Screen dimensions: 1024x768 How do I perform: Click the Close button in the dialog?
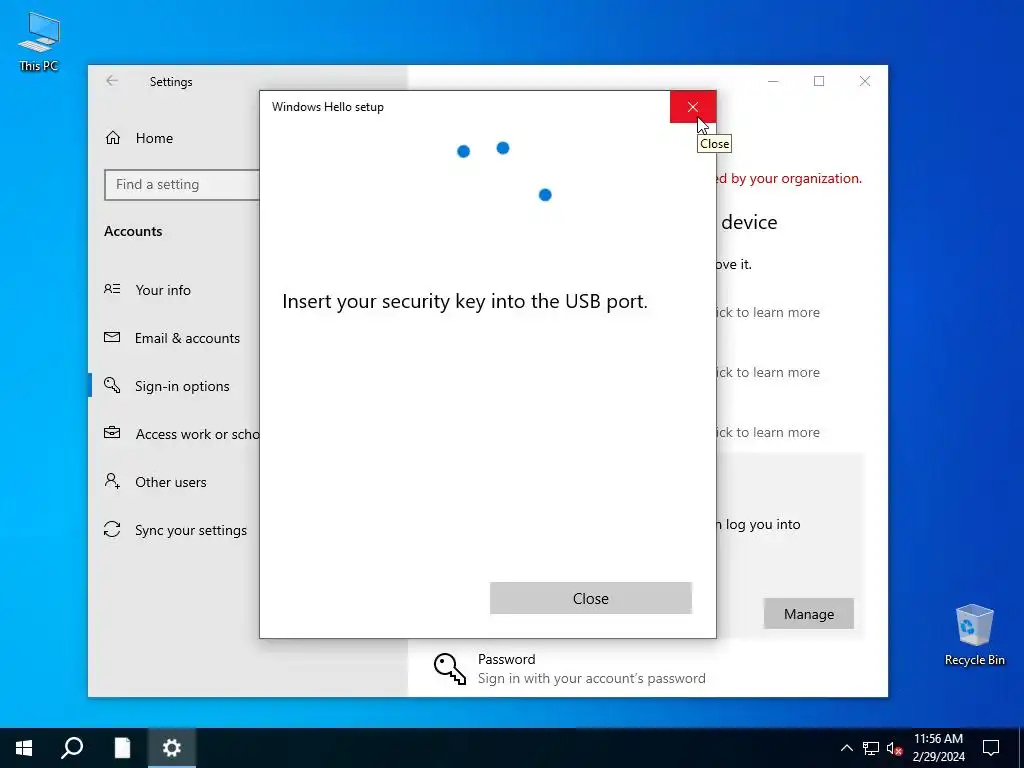coord(590,598)
